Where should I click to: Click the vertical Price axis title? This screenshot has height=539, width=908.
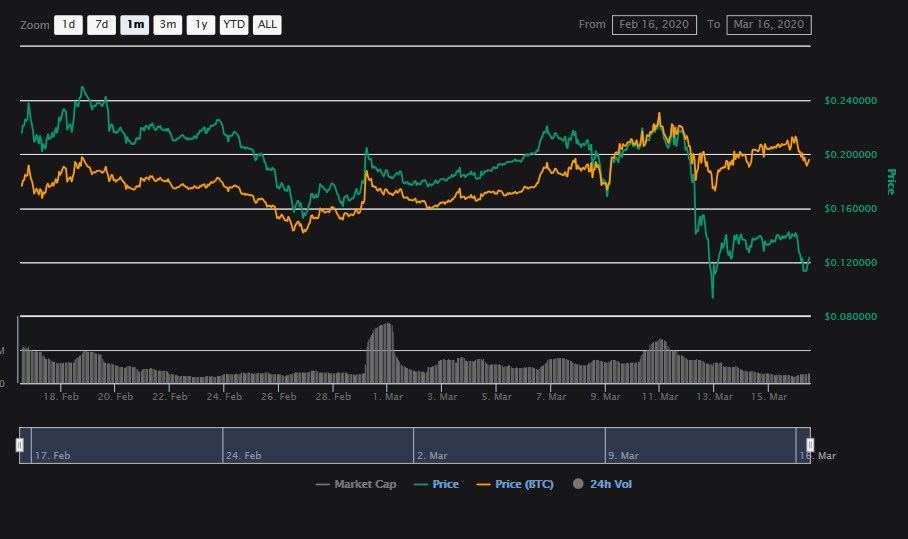point(891,182)
